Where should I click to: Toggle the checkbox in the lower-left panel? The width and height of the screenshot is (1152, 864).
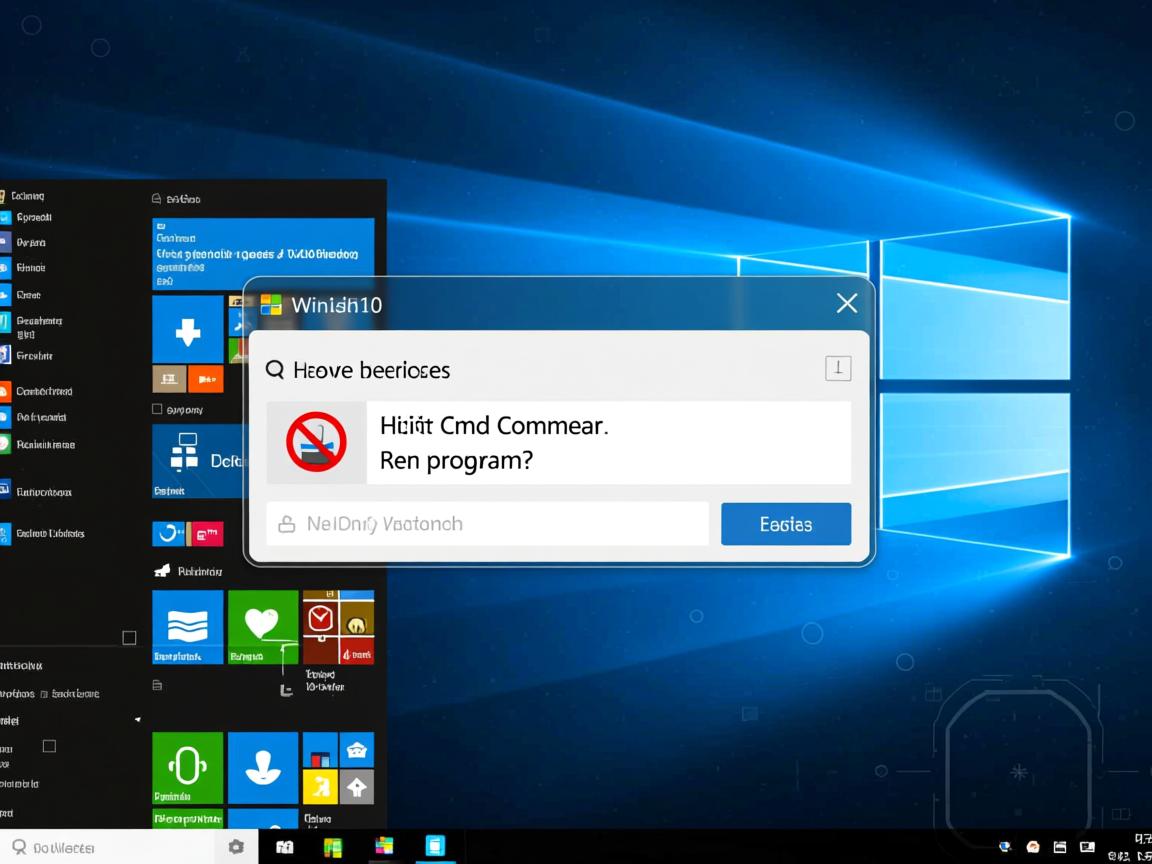49,746
